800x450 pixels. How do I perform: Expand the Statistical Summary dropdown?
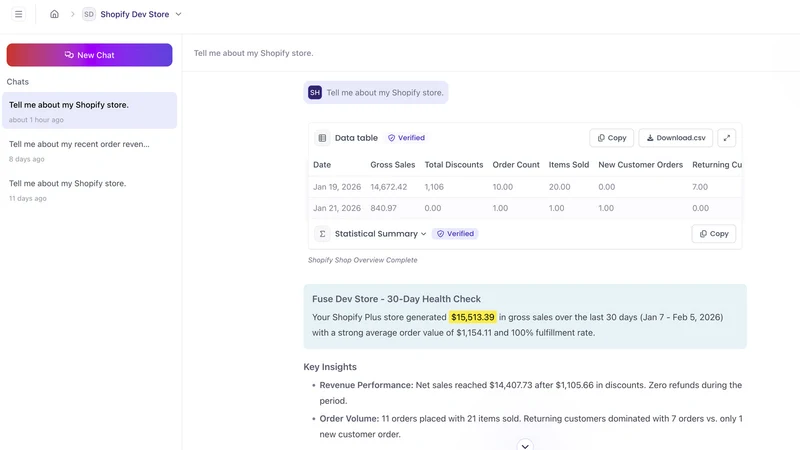click(x=423, y=234)
